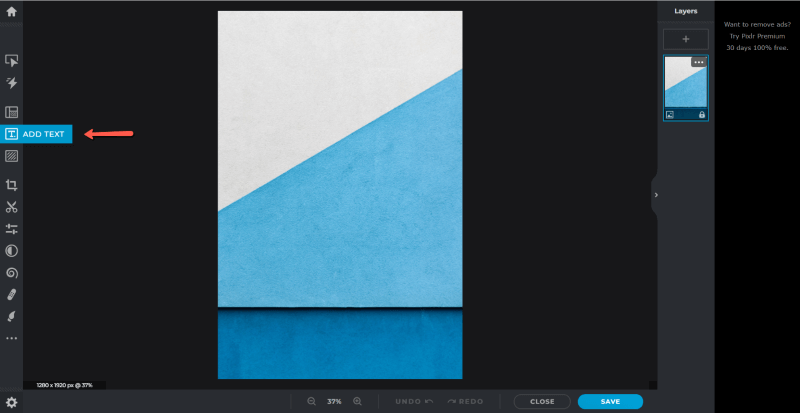Open the Add element fill tool
800x413 pixels.
[11, 156]
